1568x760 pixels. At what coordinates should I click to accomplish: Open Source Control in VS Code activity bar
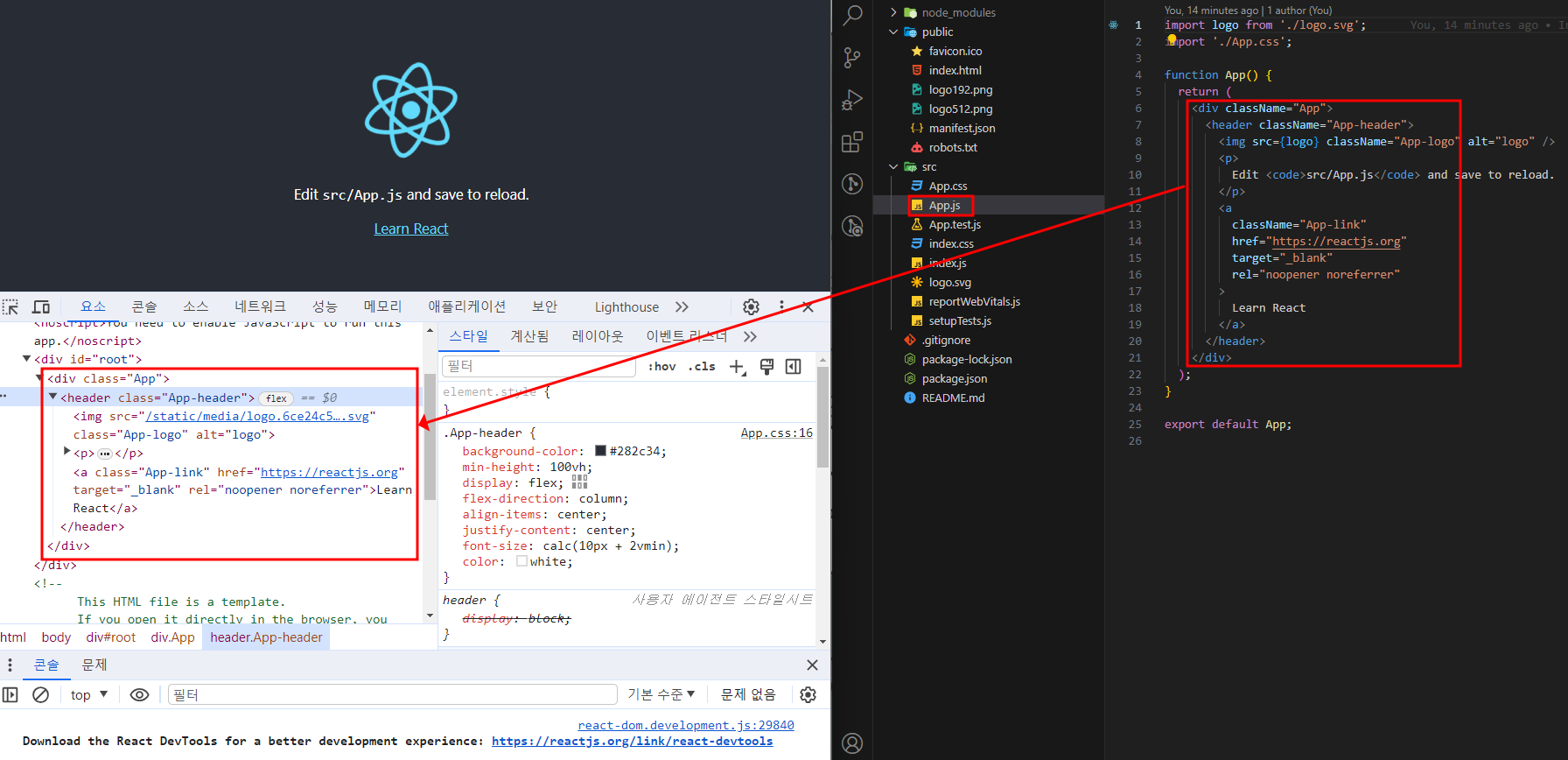pyautogui.click(x=852, y=58)
